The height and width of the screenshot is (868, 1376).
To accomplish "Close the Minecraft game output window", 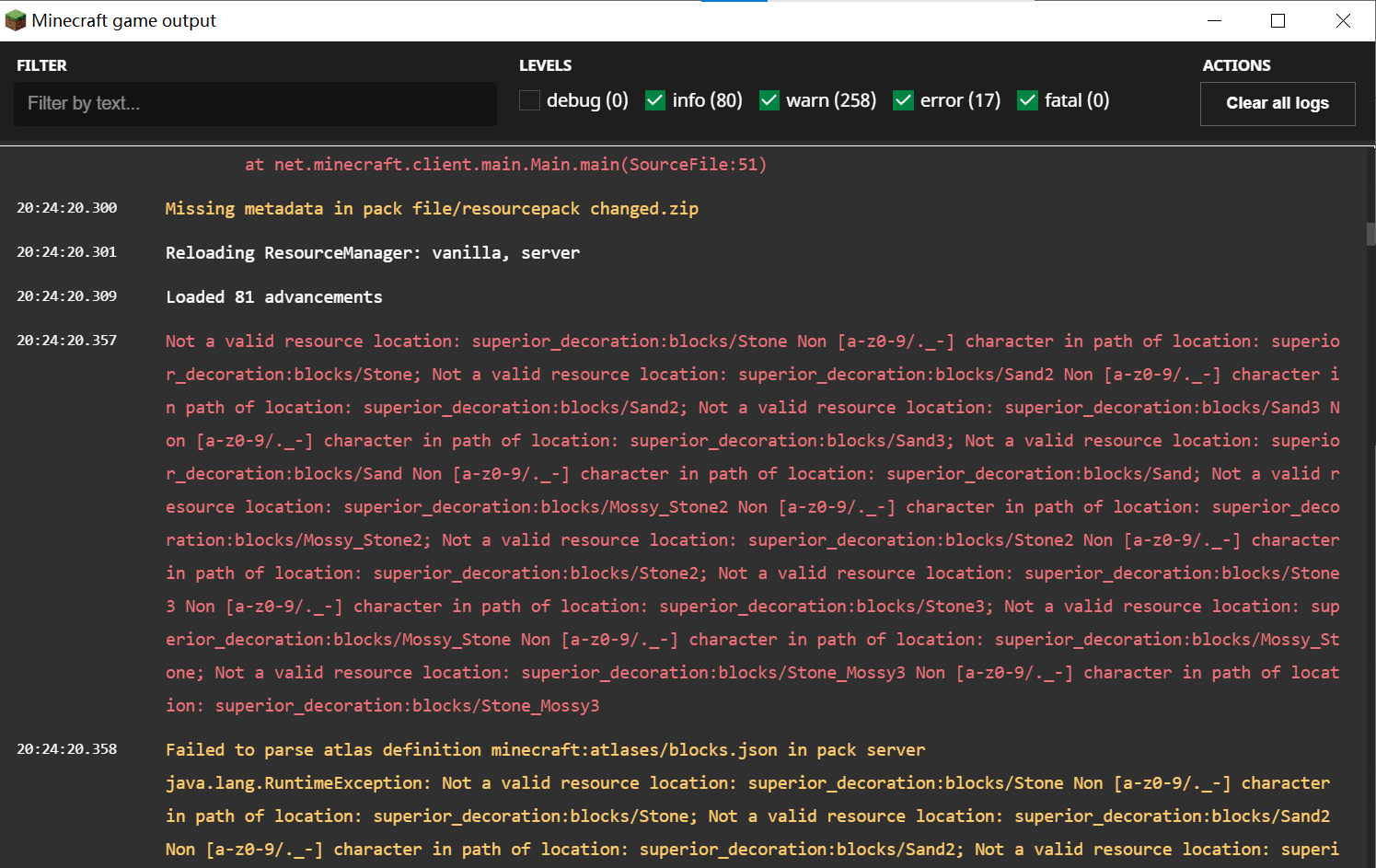I will click(x=1343, y=20).
